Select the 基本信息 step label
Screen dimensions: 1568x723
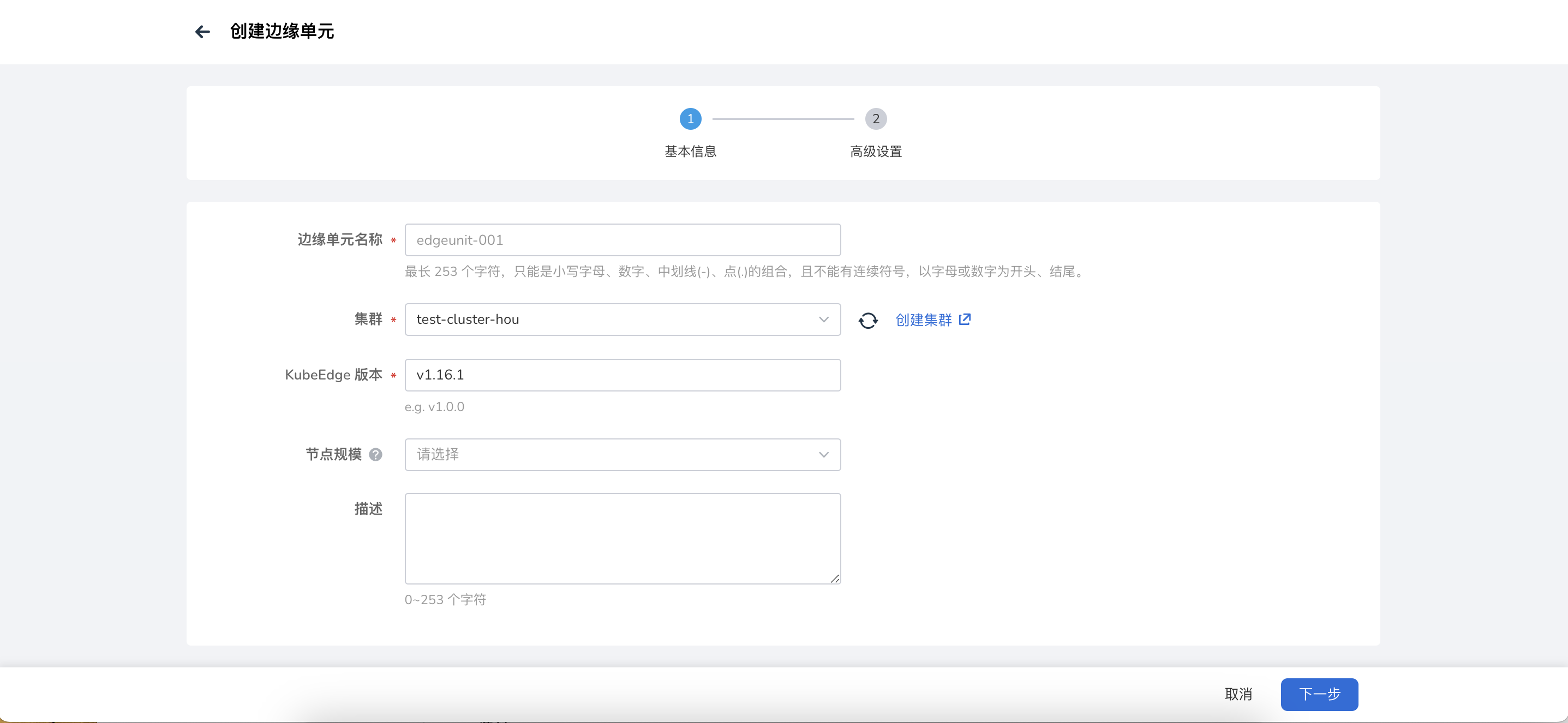[x=690, y=152]
